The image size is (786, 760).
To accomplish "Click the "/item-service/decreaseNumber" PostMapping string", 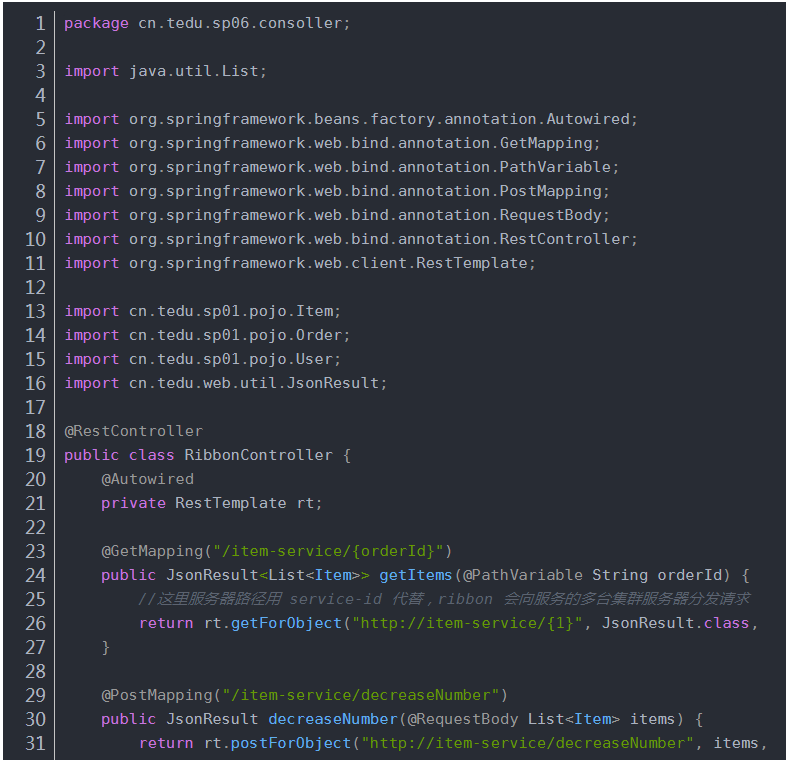I will 360,695.
